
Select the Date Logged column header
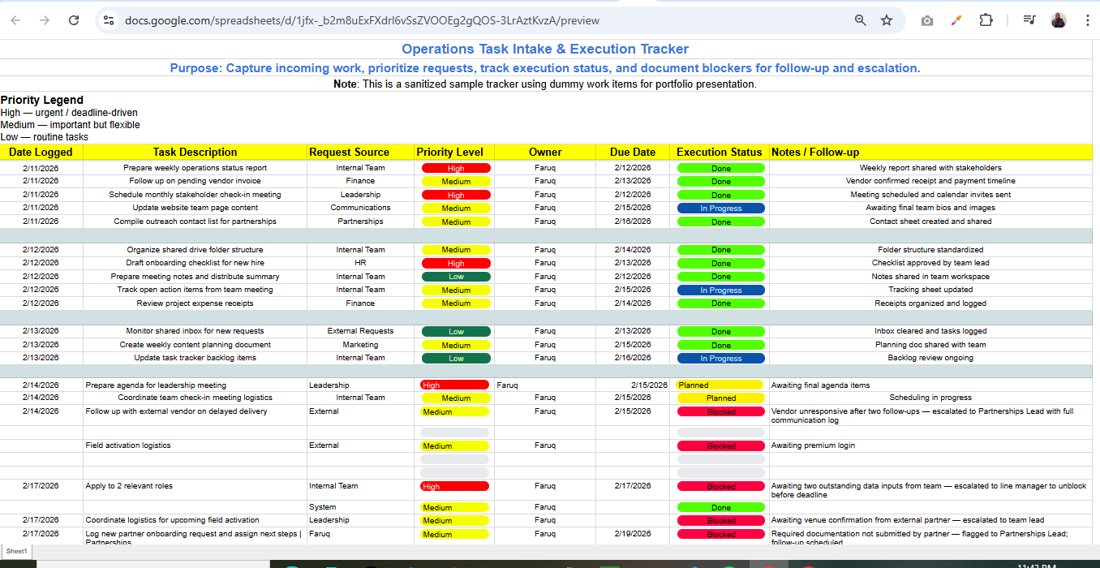tap(41, 152)
